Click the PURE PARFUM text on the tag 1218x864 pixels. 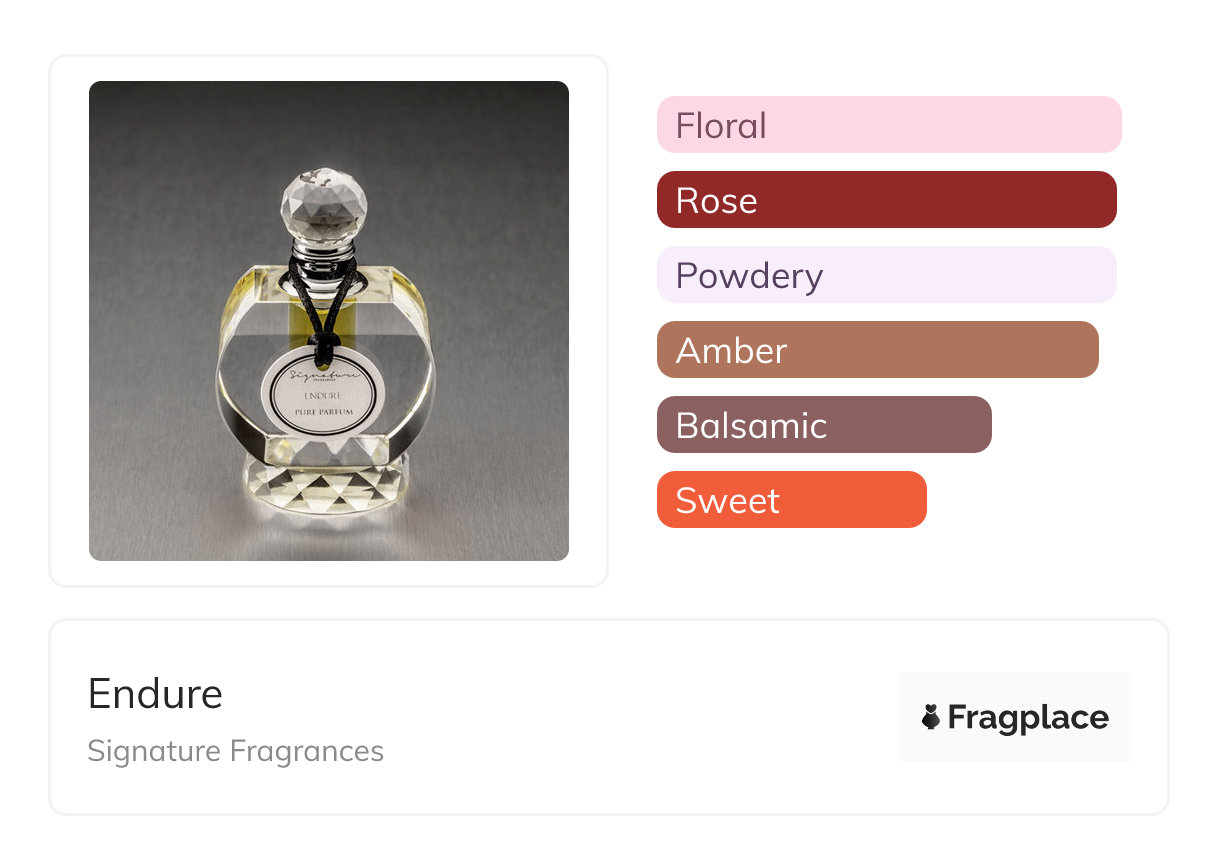323,413
